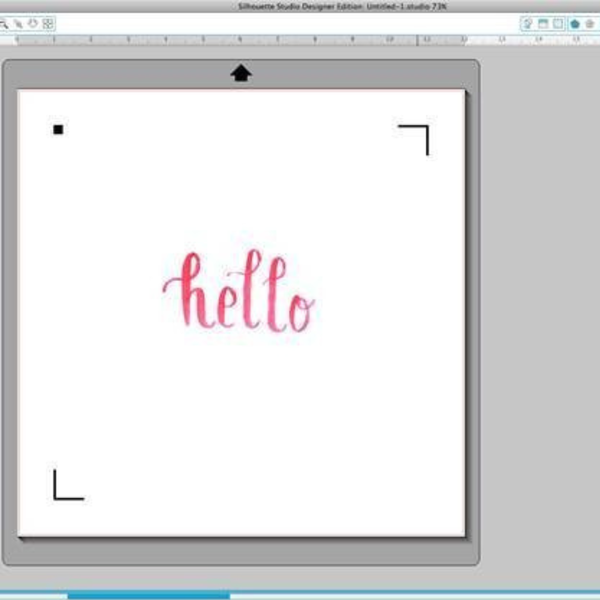Select the Zoom magnifier tool
This screenshot has width=600, height=600.
point(4,22)
